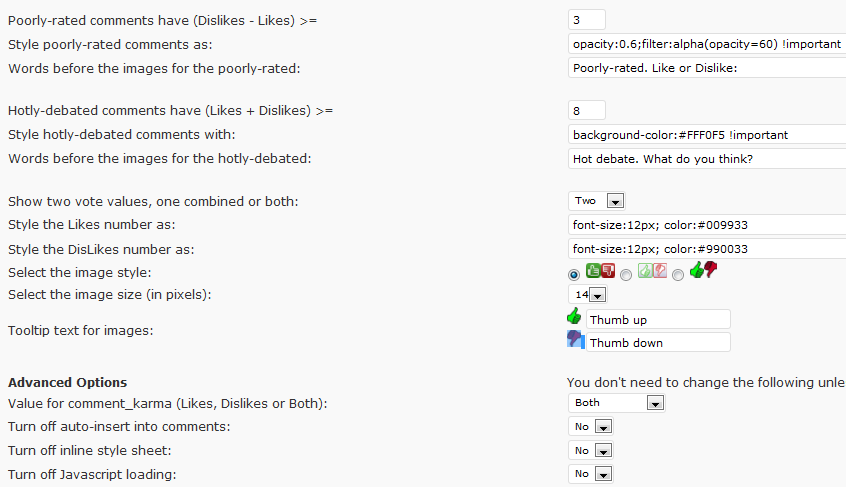846x487 pixels.
Task: Click the solid red thumbs-down box icon
Action: 608,270
